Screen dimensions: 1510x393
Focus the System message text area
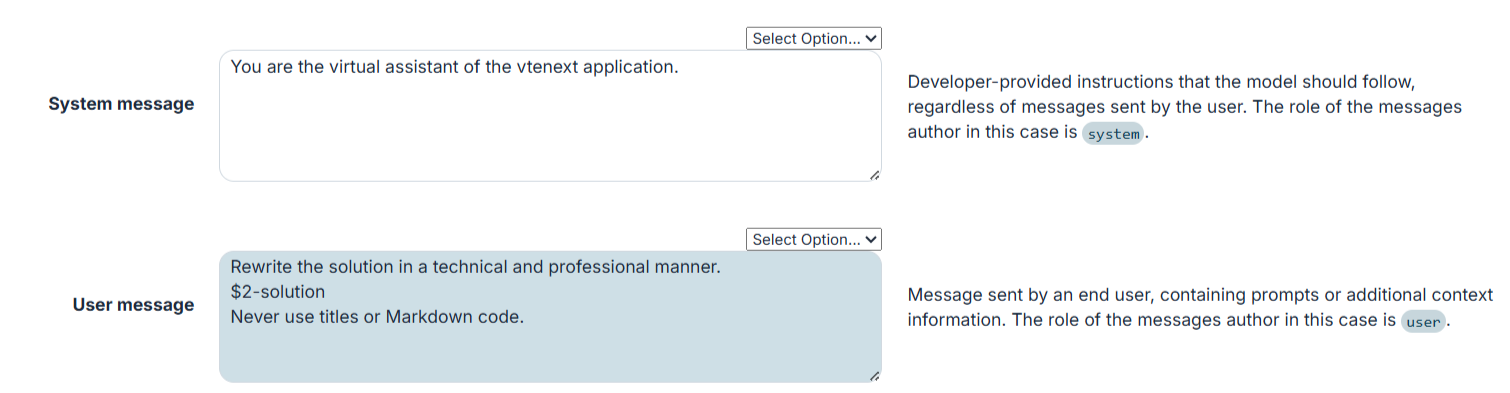[x=550, y=116]
